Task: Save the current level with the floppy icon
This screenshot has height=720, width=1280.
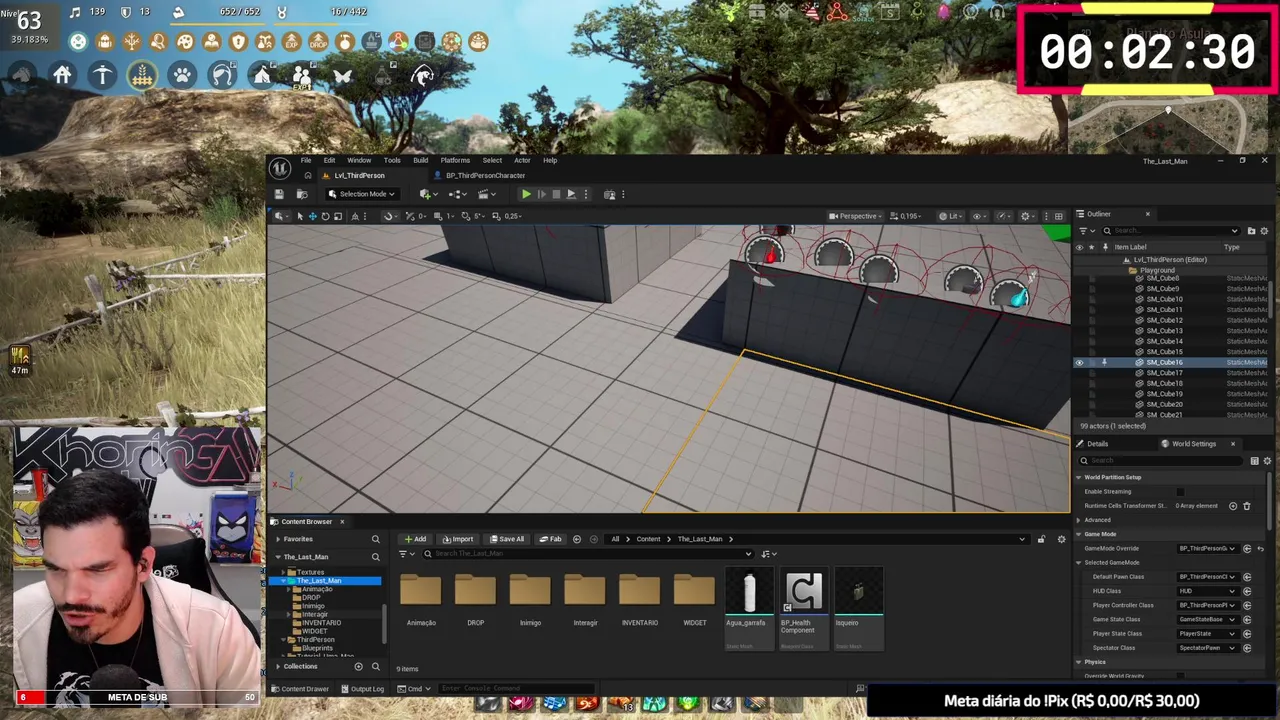Action: coord(279,194)
